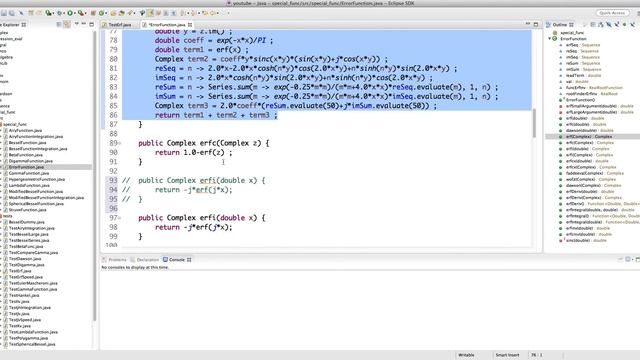Toggle Show Whitespace Characters in the toolbar
This screenshot has height=360, width=640.
[173, 13]
